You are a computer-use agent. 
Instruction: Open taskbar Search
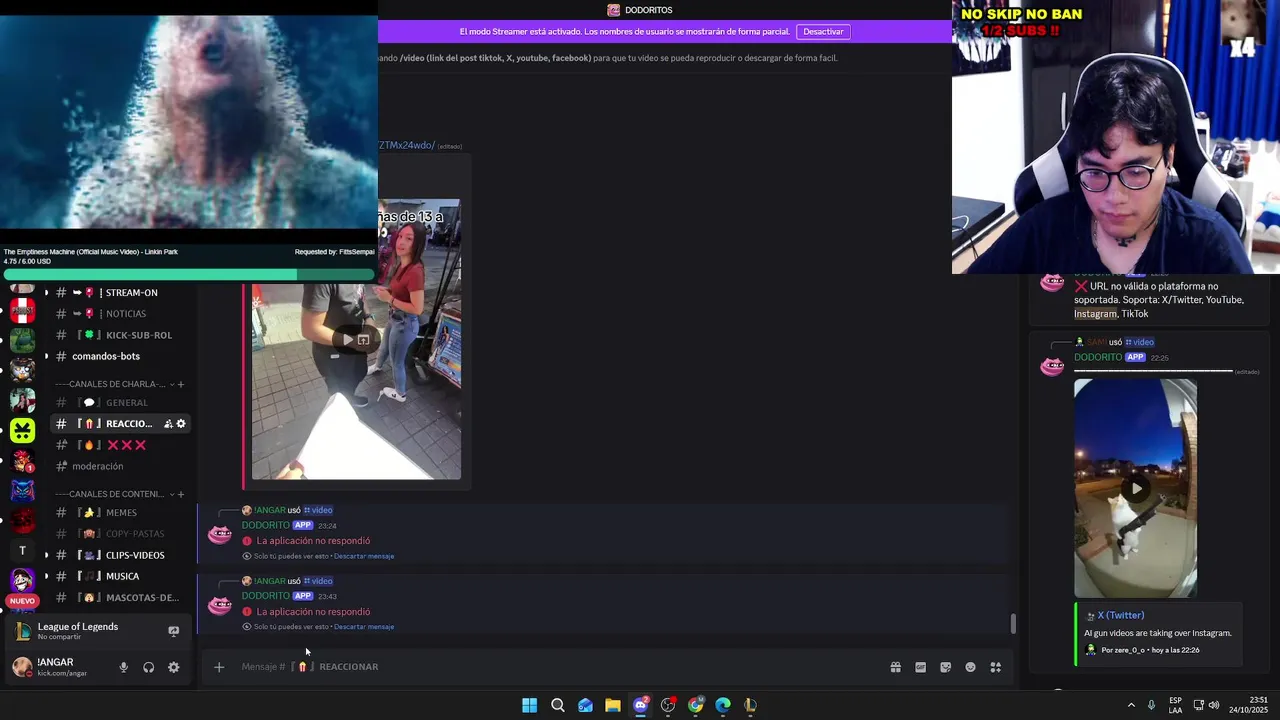[558, 705]
